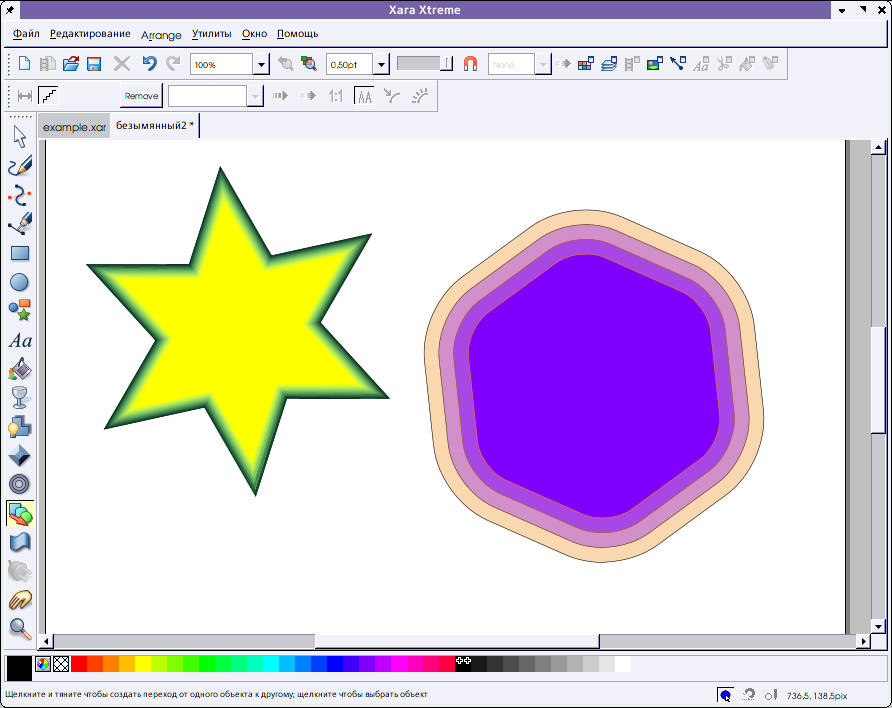The width and height of the screenshot is (892, 708).
Task: Click the no-colour crosshatch swatch
Action: pyautogui.click(x=61, y=664)
